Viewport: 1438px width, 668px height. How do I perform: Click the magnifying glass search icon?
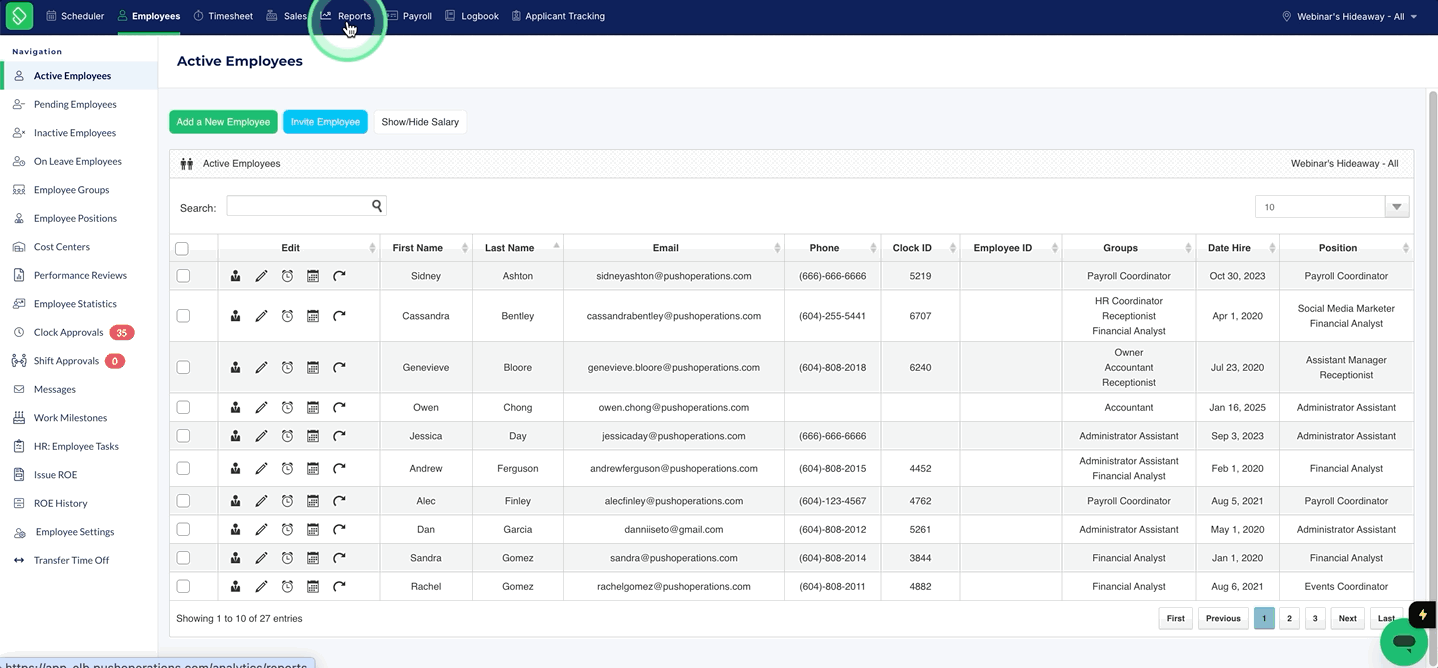click(377, 206)
